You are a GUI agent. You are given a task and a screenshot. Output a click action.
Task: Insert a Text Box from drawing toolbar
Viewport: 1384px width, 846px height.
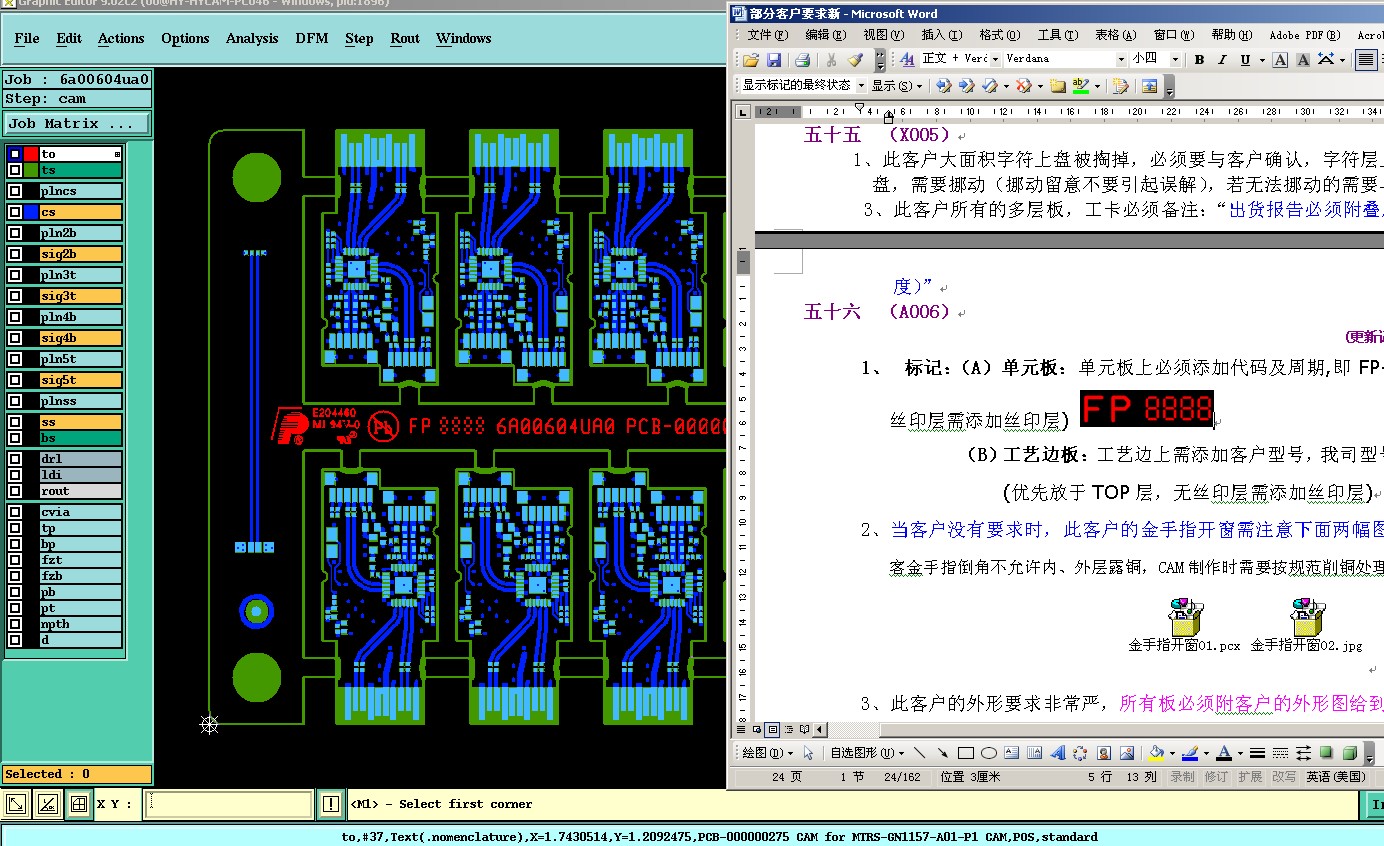tap(1012, 753)
